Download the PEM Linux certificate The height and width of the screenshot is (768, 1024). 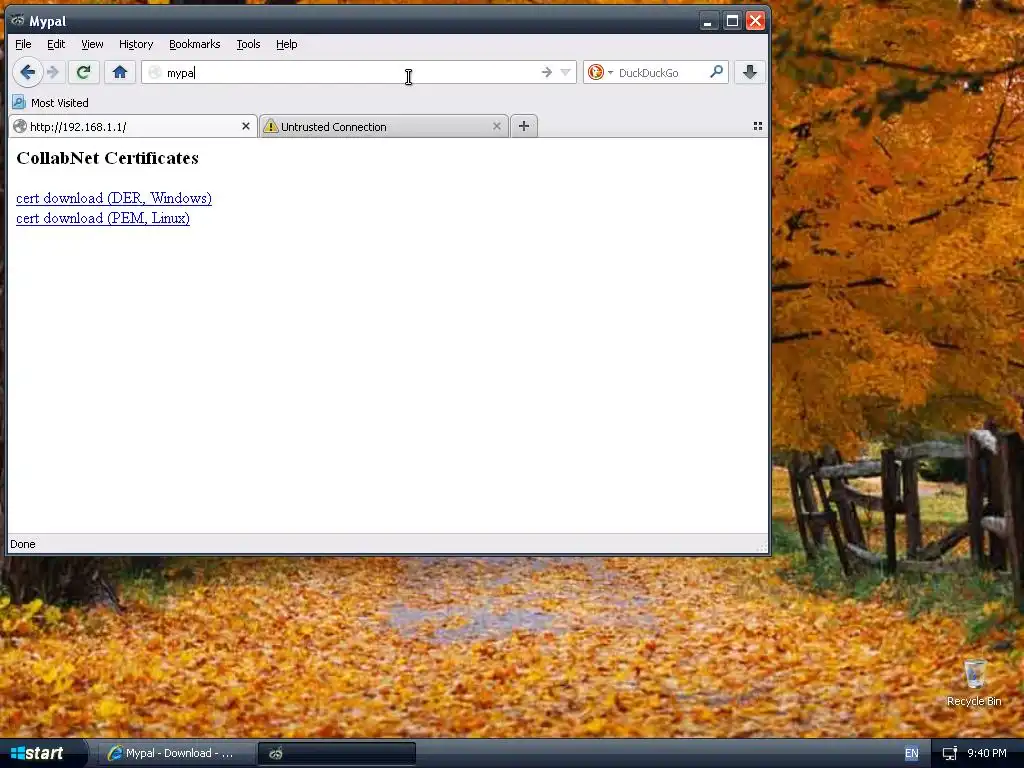(103, 218)
